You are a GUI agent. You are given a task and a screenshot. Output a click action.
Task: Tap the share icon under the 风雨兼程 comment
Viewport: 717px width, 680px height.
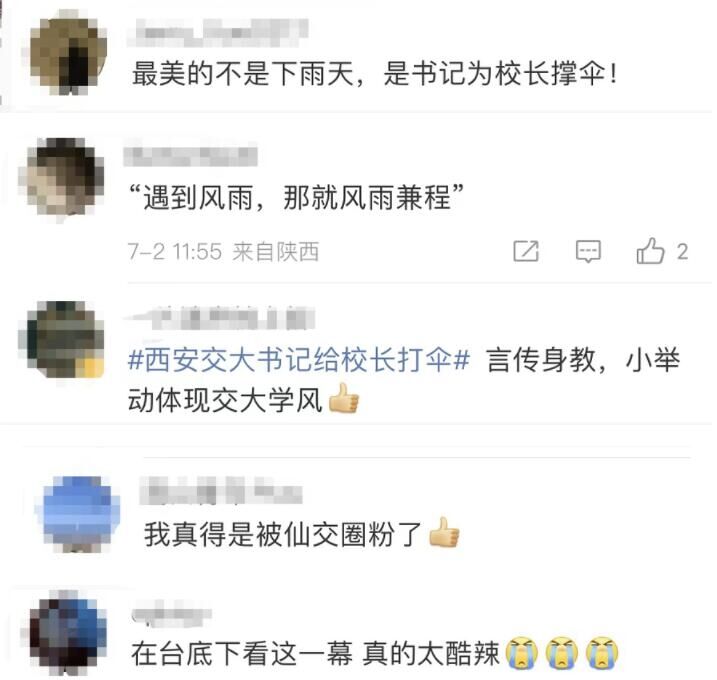coord(526,251)
